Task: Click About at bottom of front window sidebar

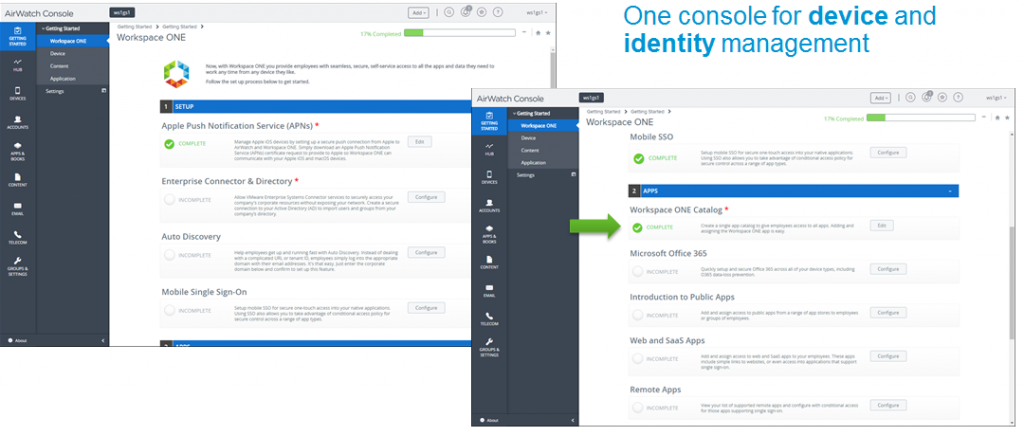Action: point(489,420)
